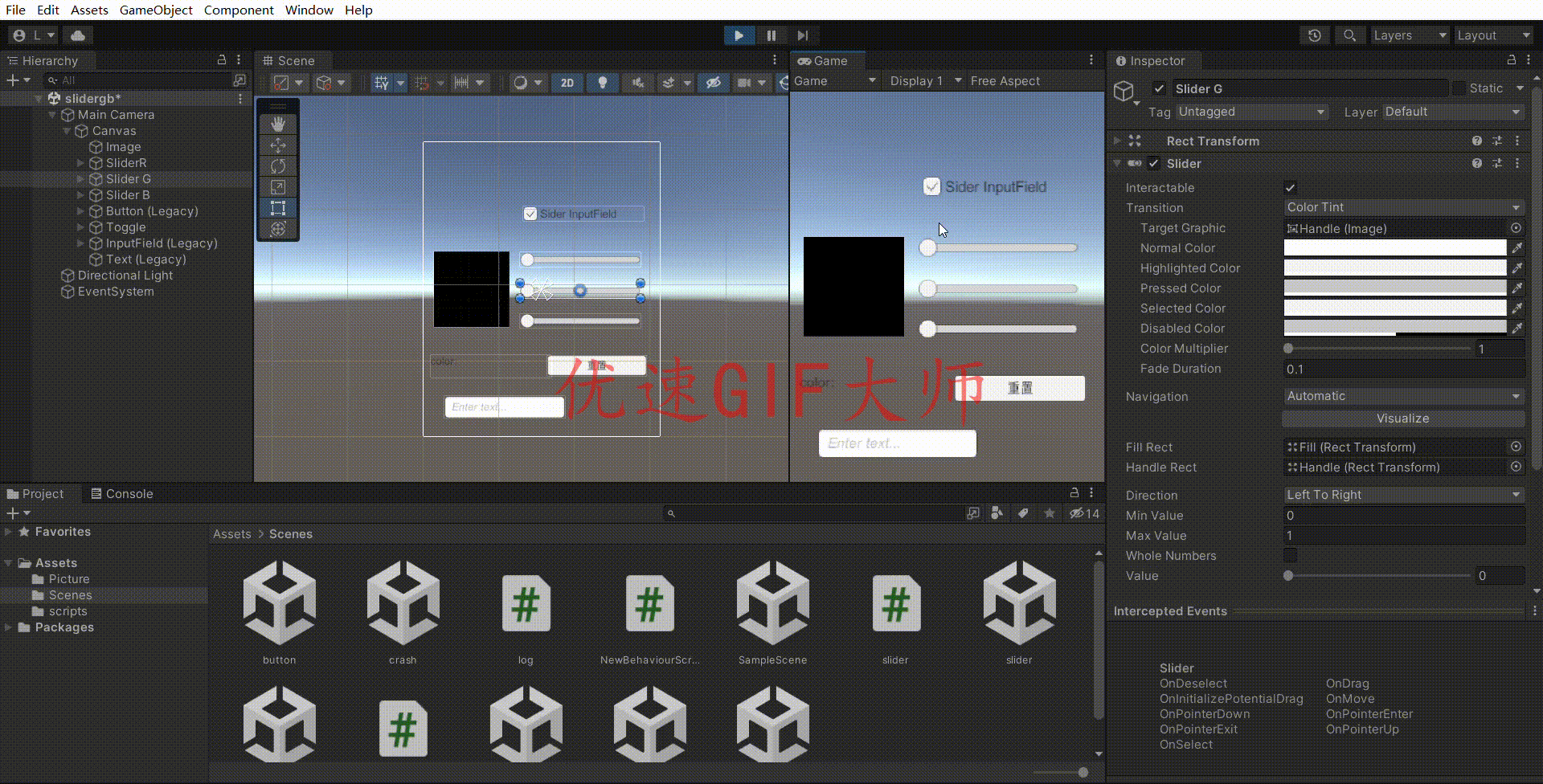
Task: Open the GameObject menu
Action: pyautogui.click(x=156, y=10)
